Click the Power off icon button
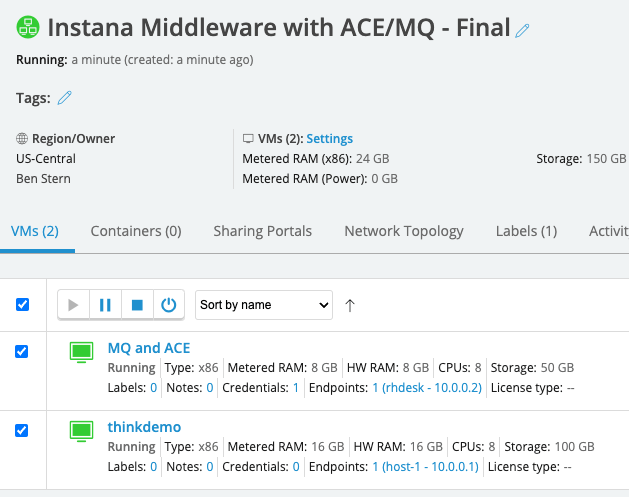The height and width of the screenshot is (497, 629). [168, 305]
